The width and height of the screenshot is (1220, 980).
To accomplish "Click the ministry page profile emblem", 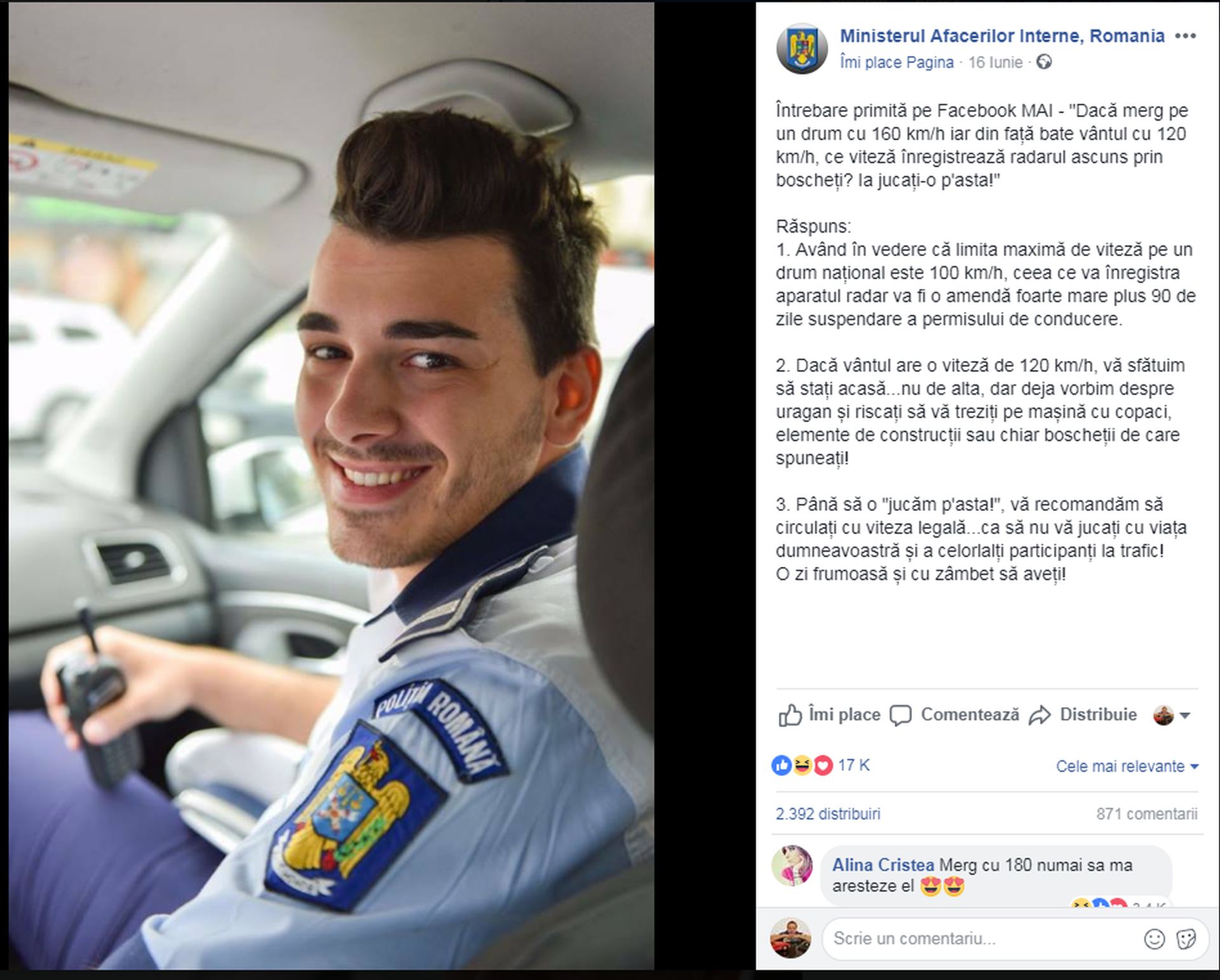I will pos(802,48).
